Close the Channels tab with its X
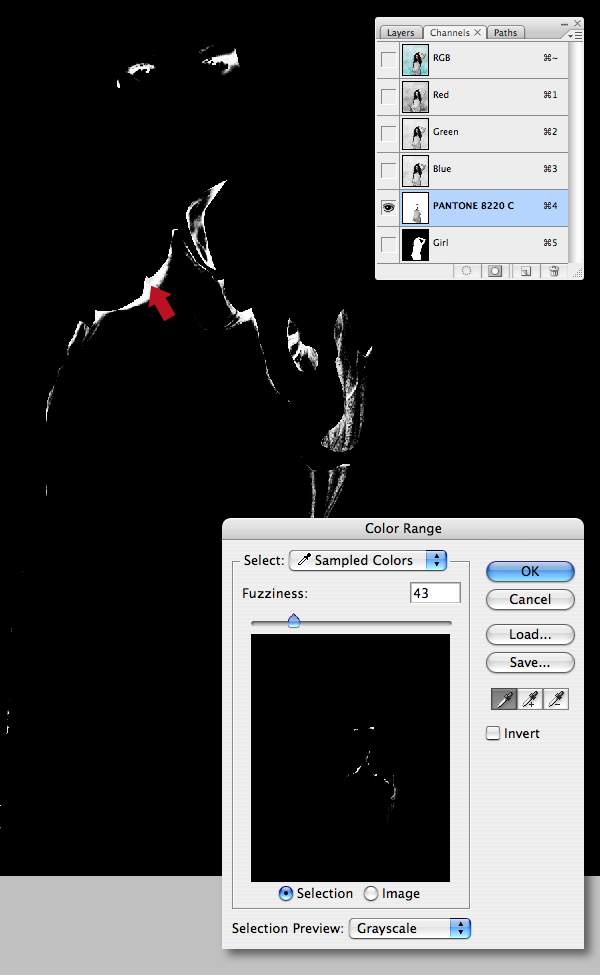 click(478, 32)
